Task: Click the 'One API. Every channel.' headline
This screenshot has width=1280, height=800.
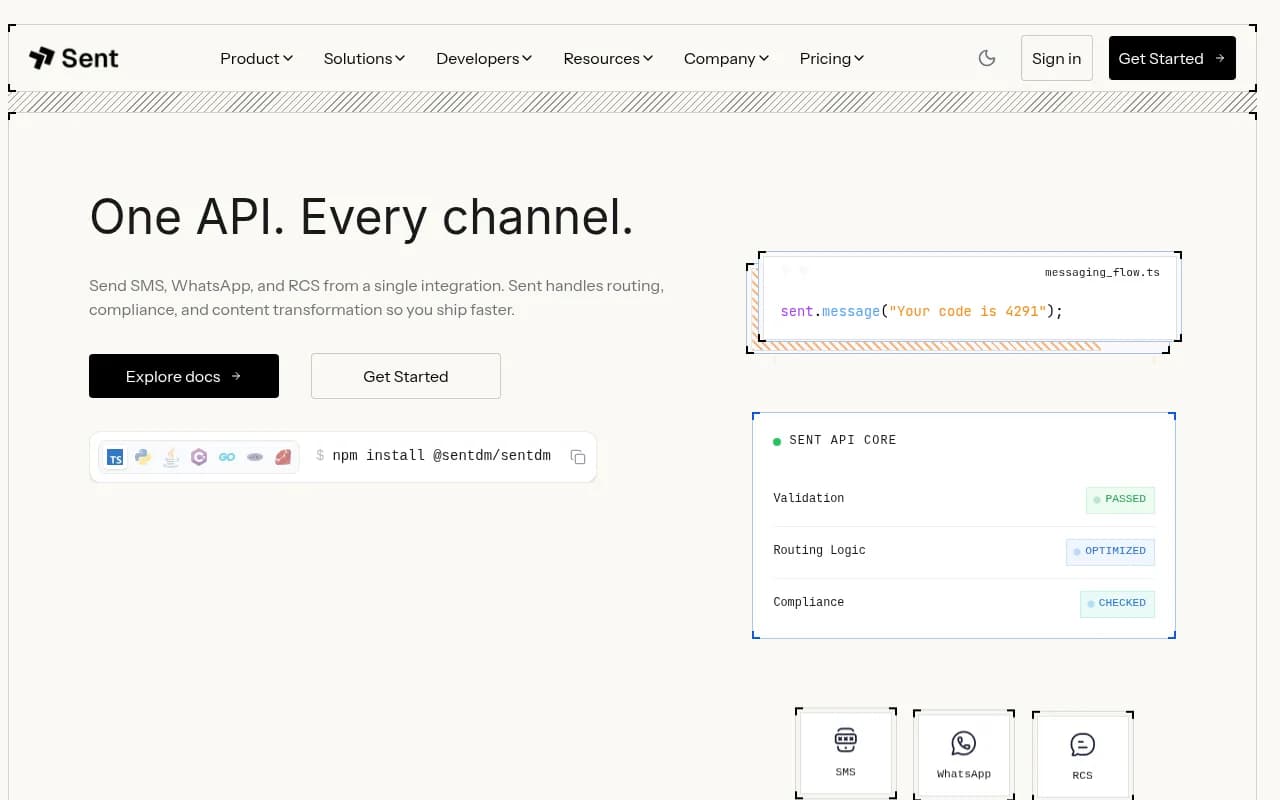Action: [362, 217]
